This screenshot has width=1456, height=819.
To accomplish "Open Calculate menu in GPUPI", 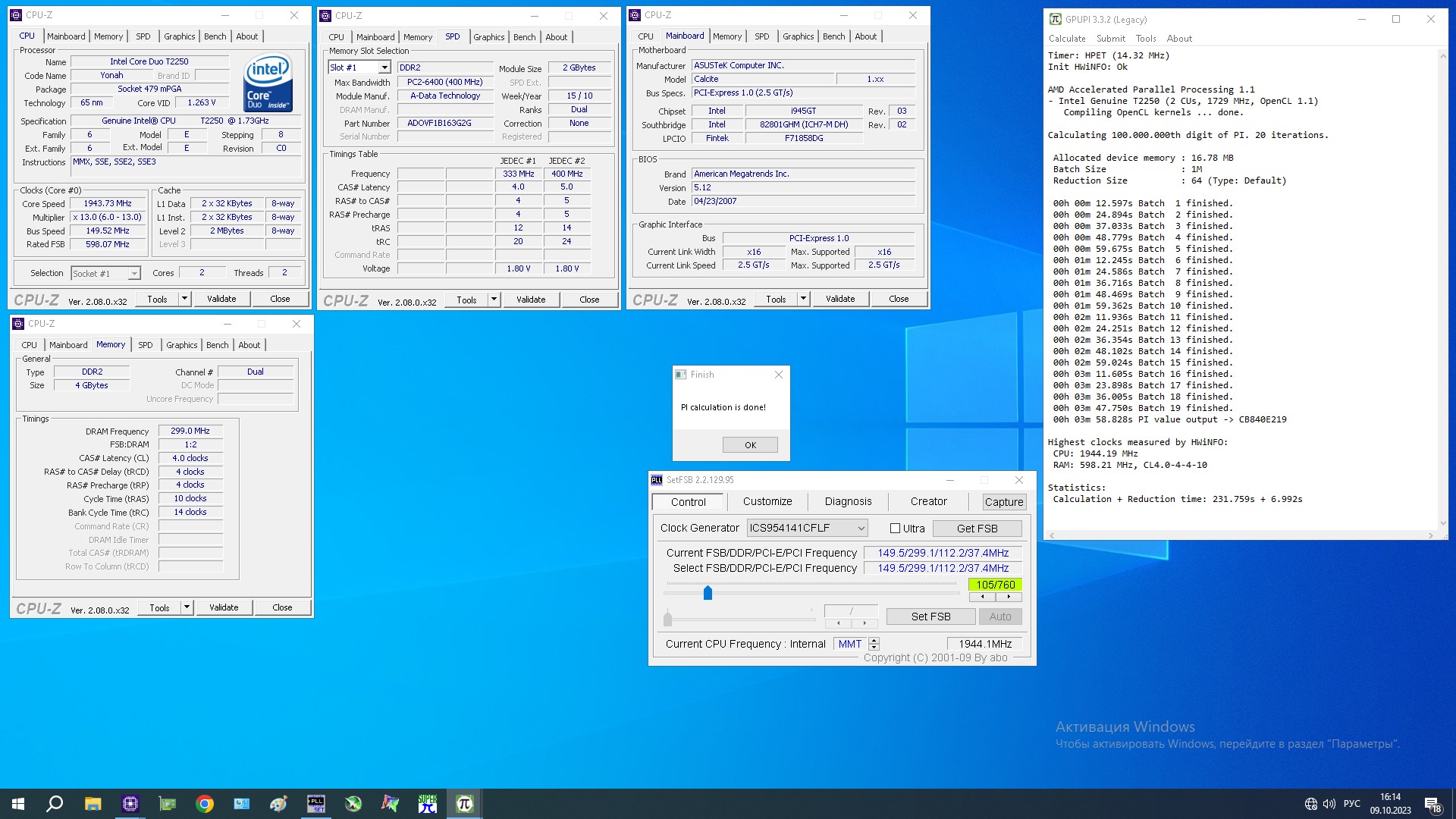I will pyautogui.click(x=1067, y=39).
